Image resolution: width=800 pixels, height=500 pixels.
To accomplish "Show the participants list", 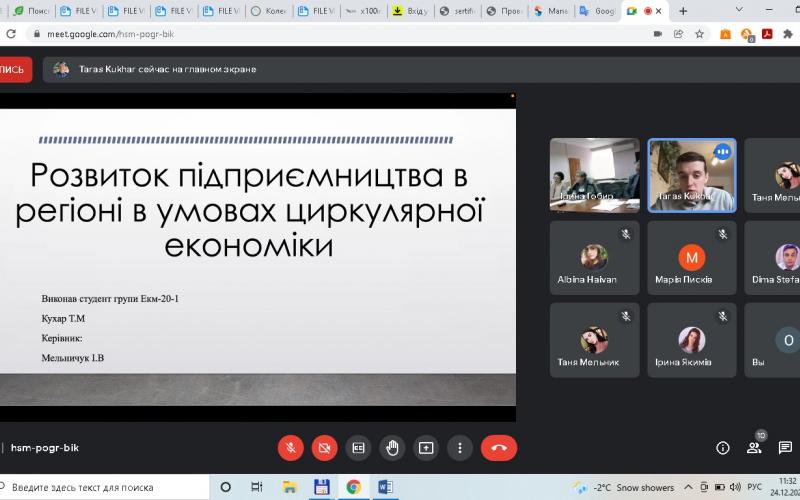I will [x=754, y=448].
